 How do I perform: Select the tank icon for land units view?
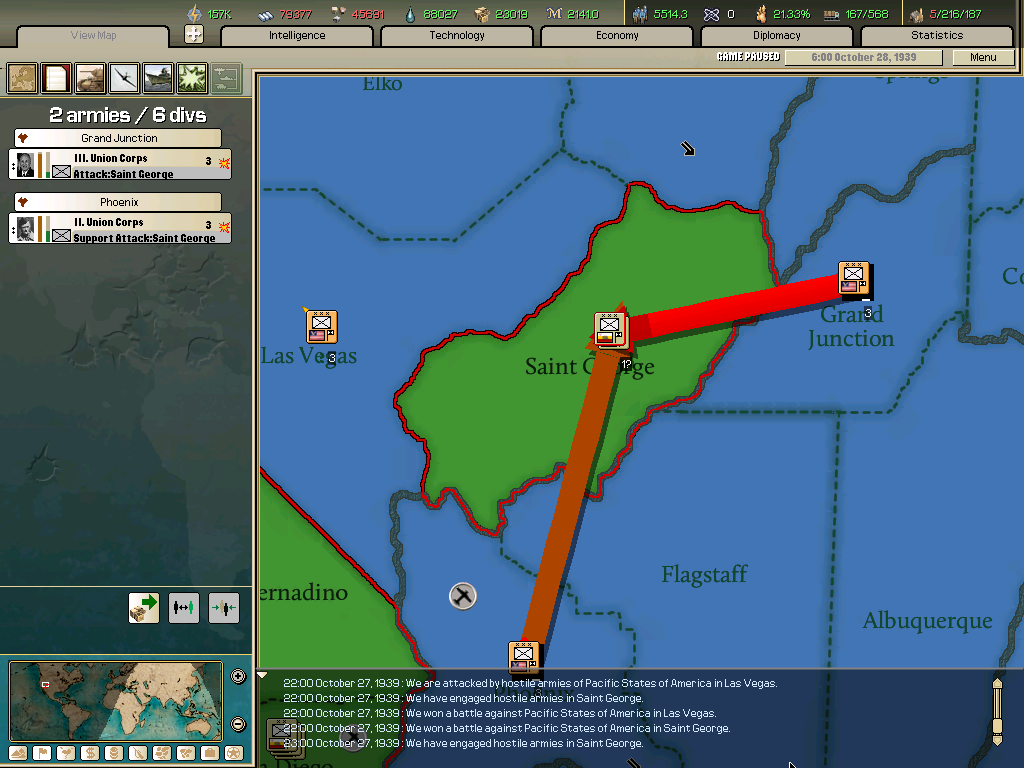coord(89,78)
